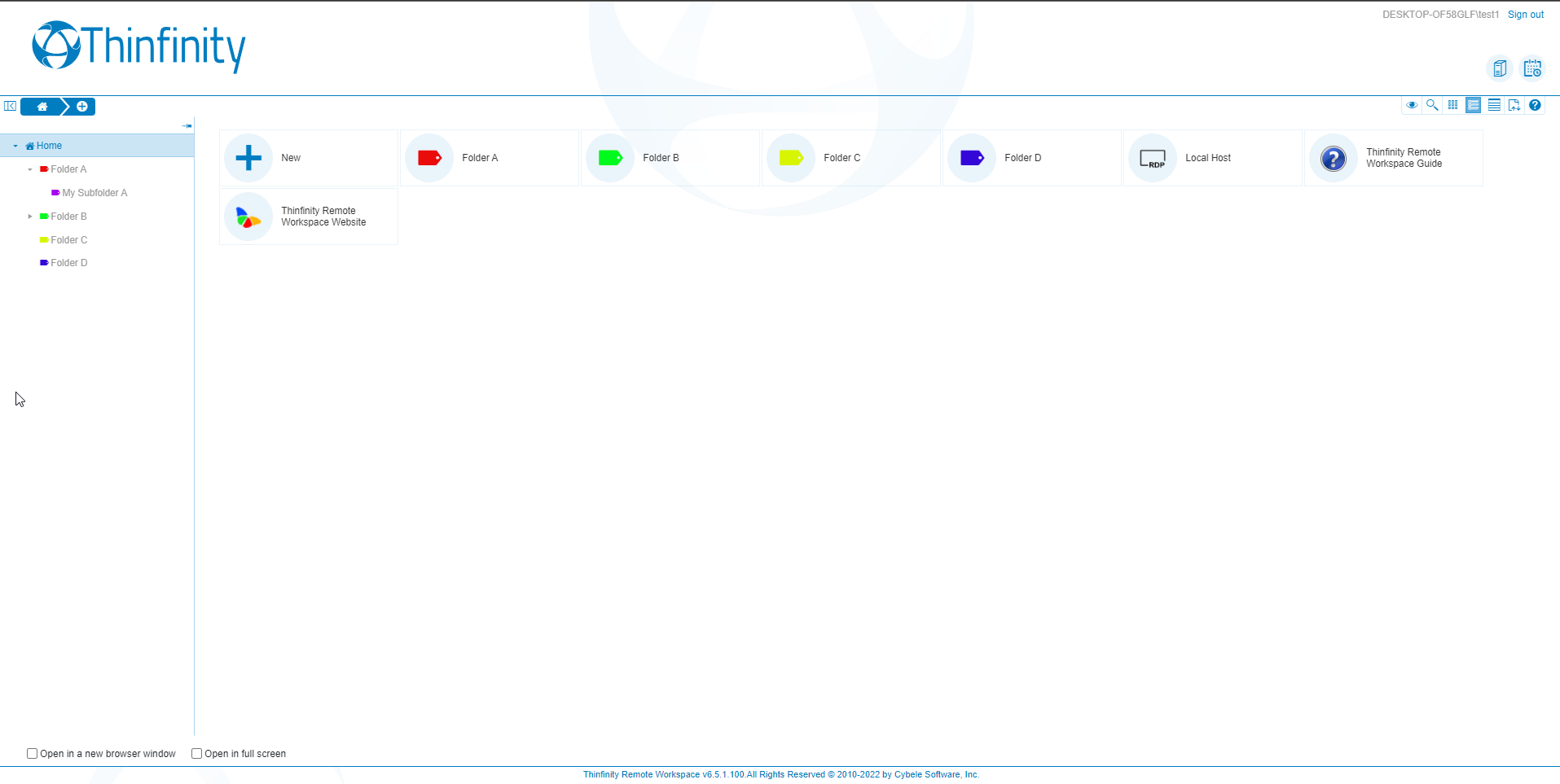Open the help question mark in the toolbar
1560x784 pixels.
1535,105
